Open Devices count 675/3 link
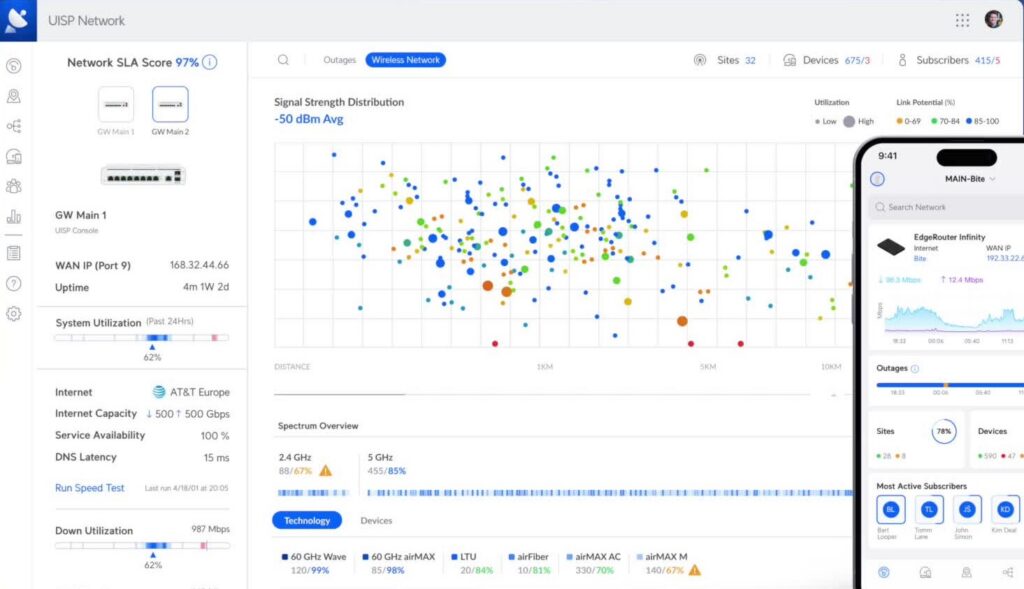 (x=857, y=61)
